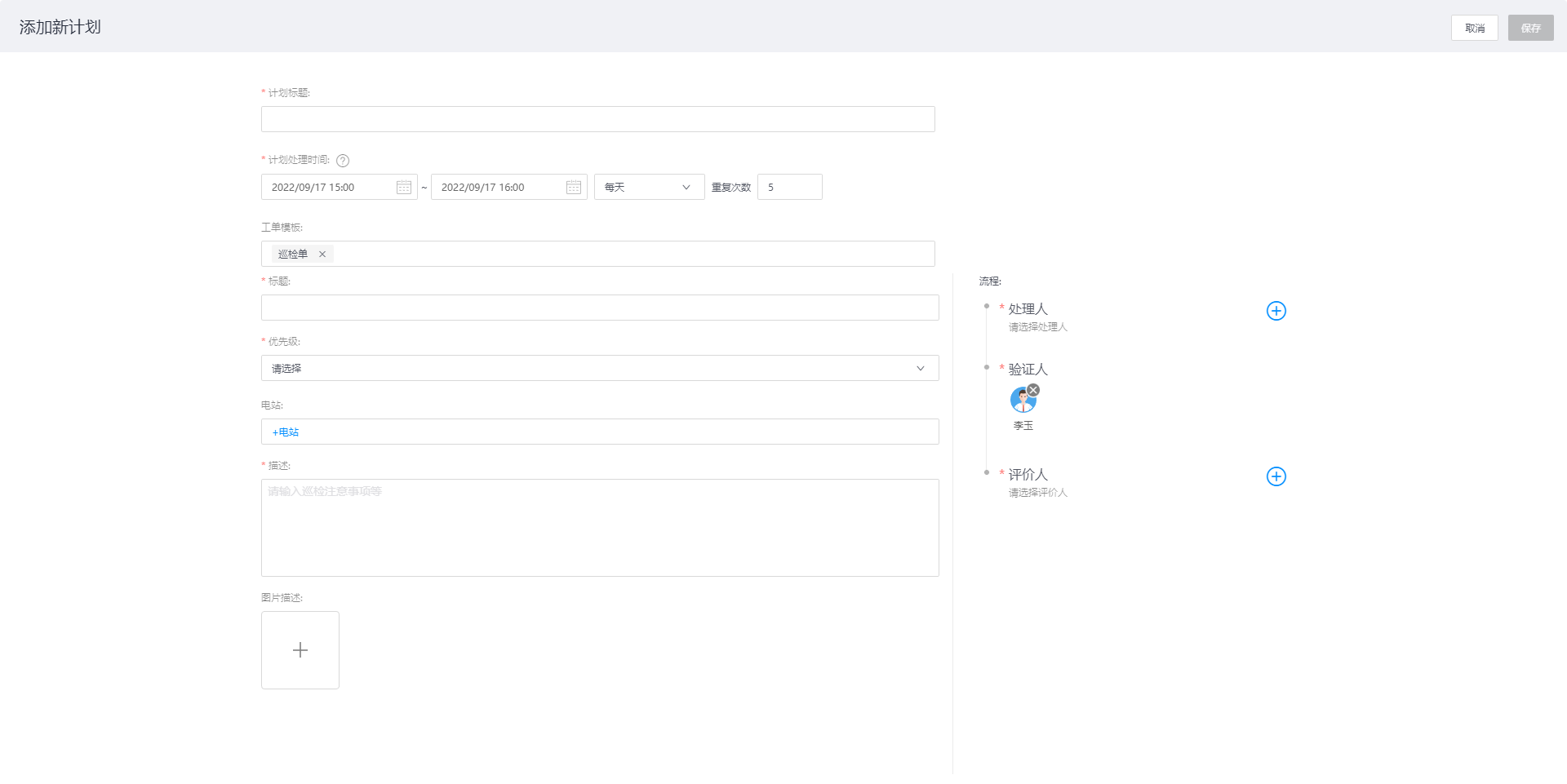1567x784 pixels.
Task: Add a 评价人 with the plus icon
Action: 1276,476
